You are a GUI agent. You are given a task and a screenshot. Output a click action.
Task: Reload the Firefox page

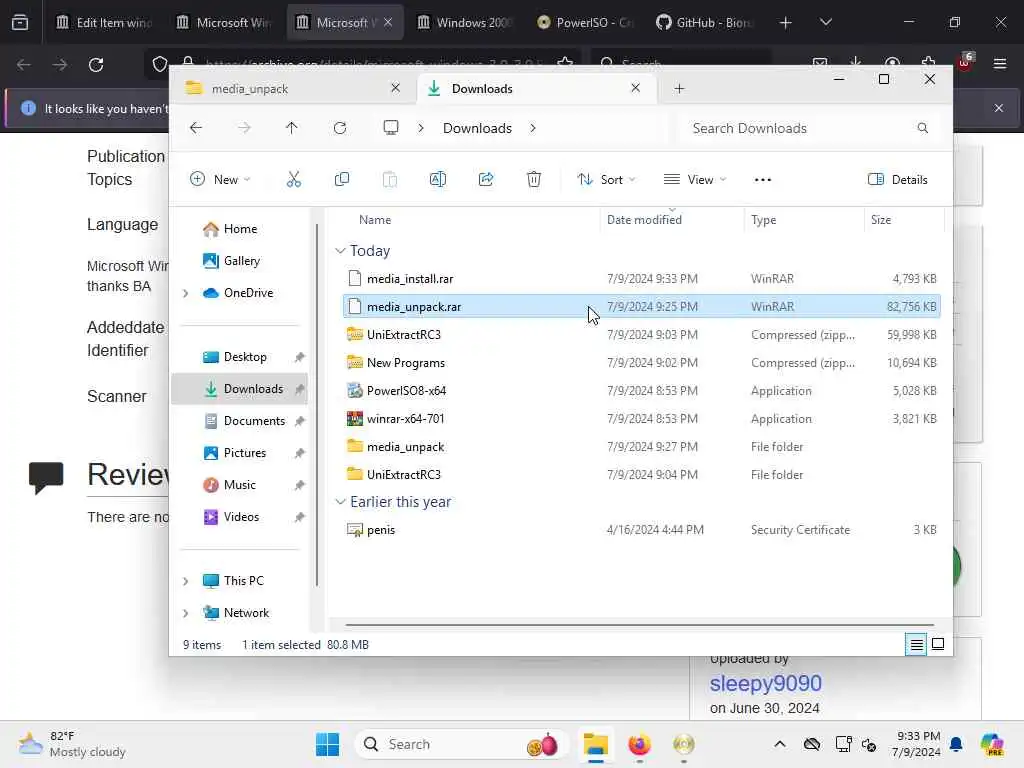pos(96,65)
